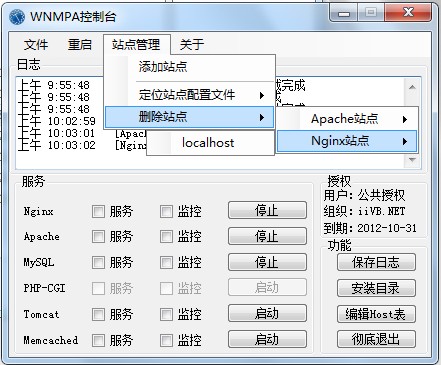441x365 pixels.
Task: Open the 文件 menu
Action: coord(36,44)
